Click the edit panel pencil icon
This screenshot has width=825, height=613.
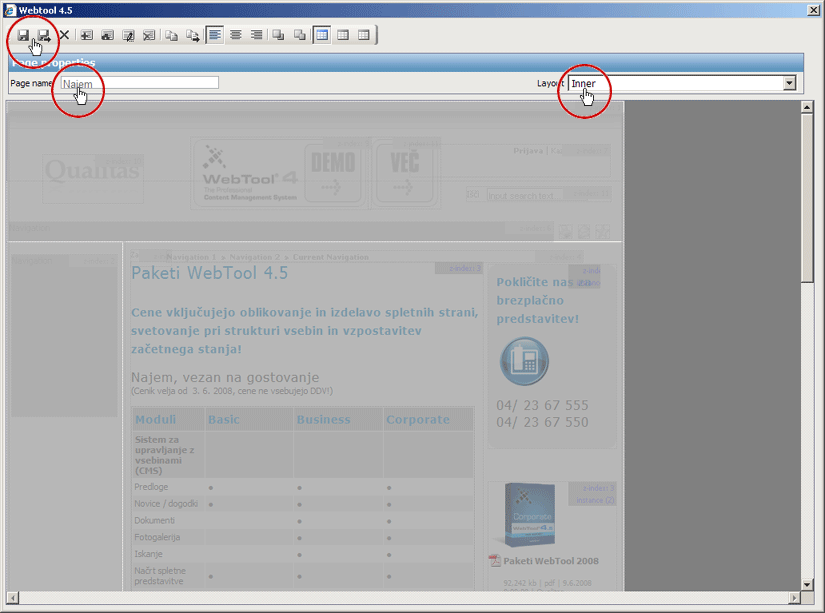coord(128,35)
